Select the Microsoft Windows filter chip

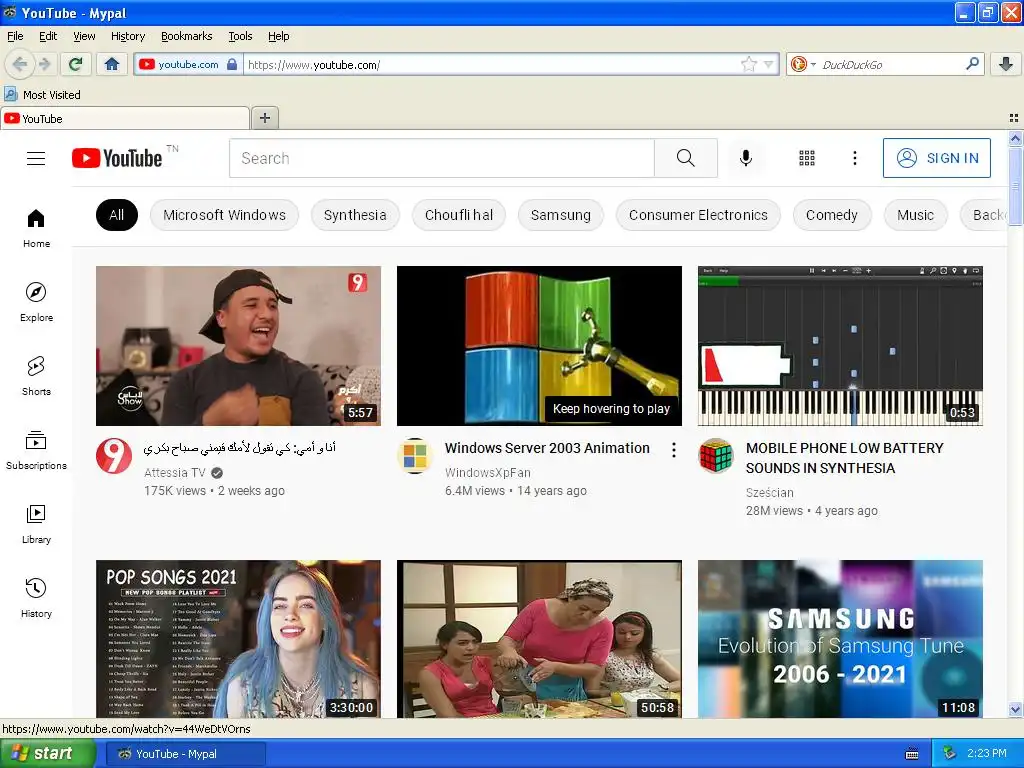pyautogui.click(x=224, y=215)
